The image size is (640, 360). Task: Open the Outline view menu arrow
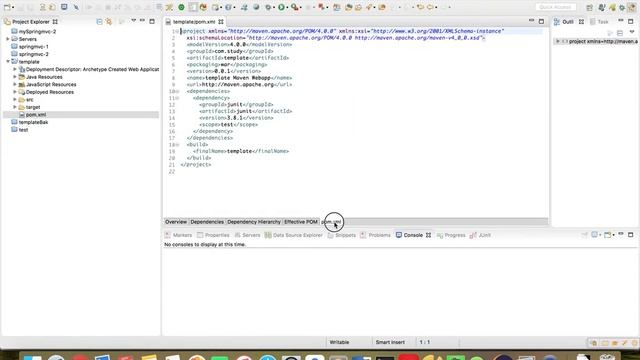pyautogui.click(x=632, y=32)
